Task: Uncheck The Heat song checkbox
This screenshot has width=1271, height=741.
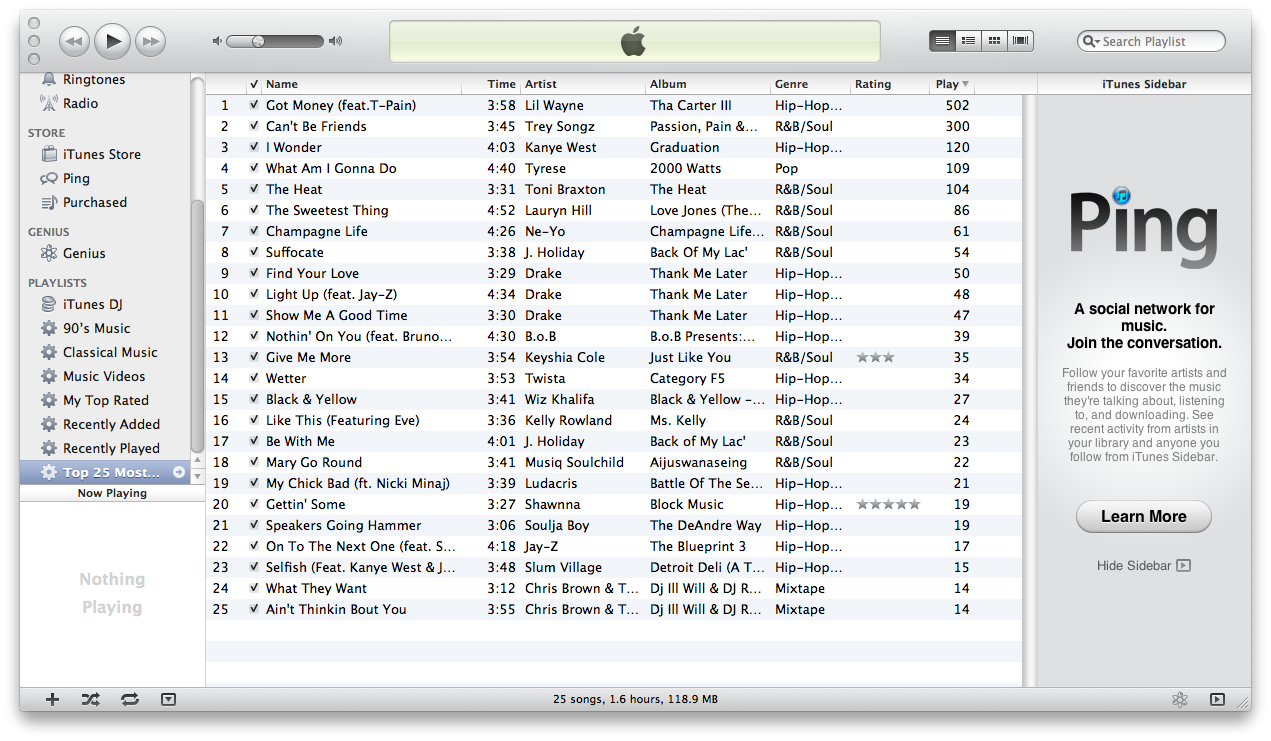Action: pos(254,189)
